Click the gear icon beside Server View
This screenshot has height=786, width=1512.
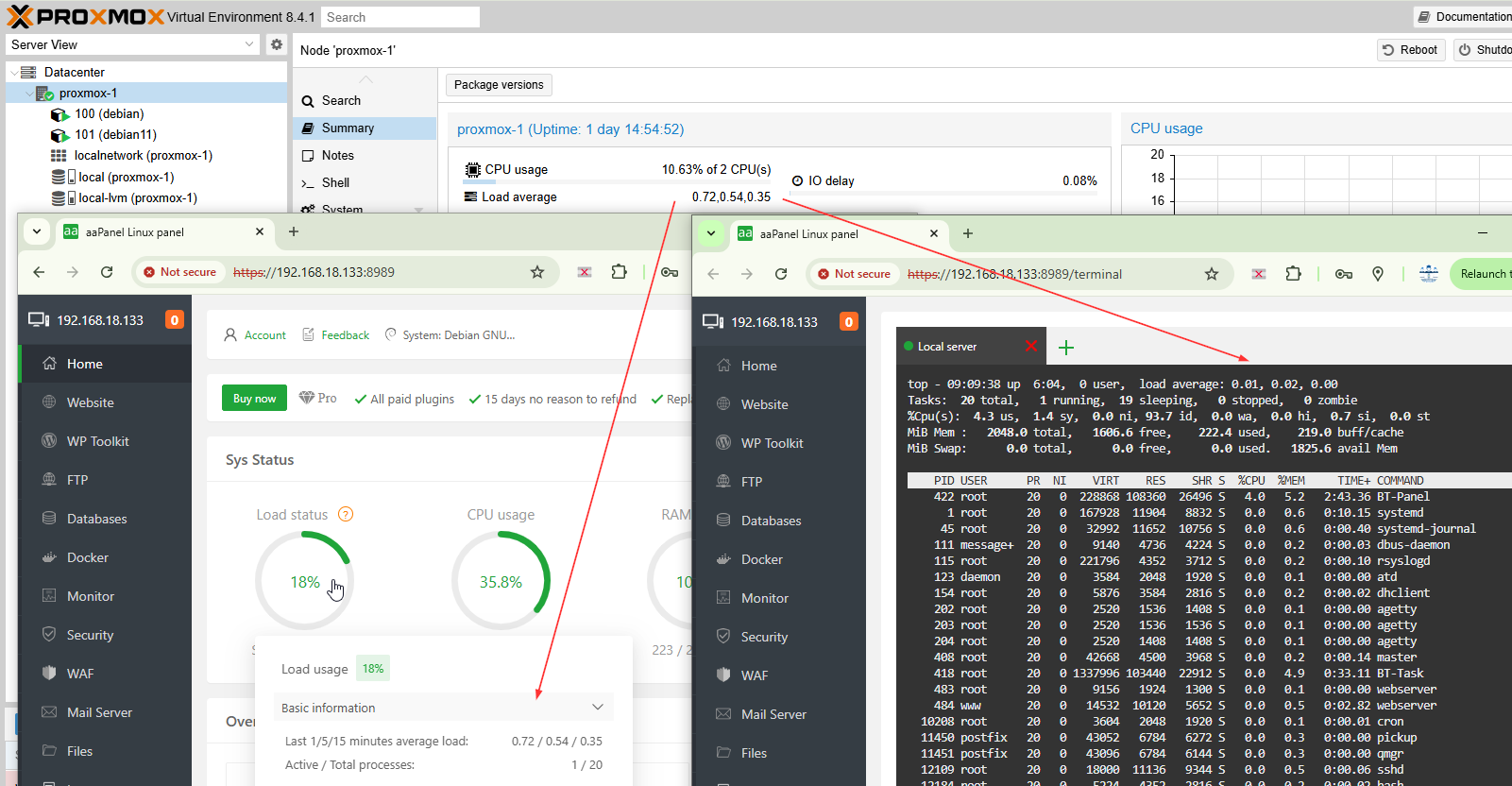[276, 44]
